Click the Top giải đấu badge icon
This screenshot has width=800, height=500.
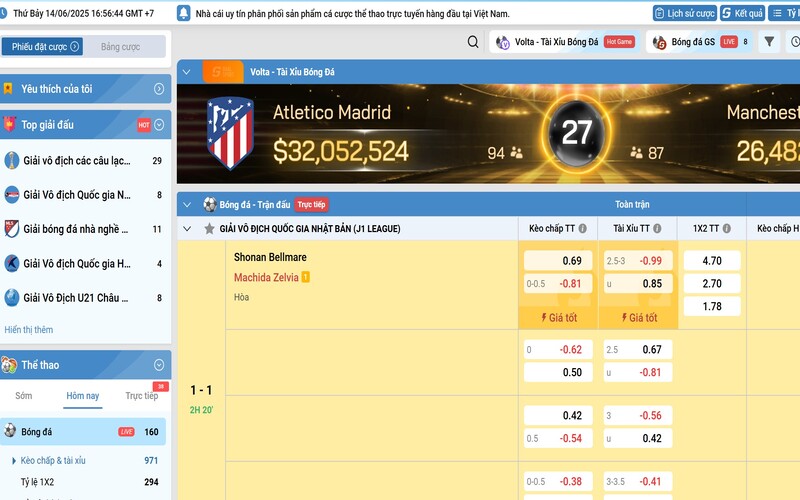click(9, 124)
